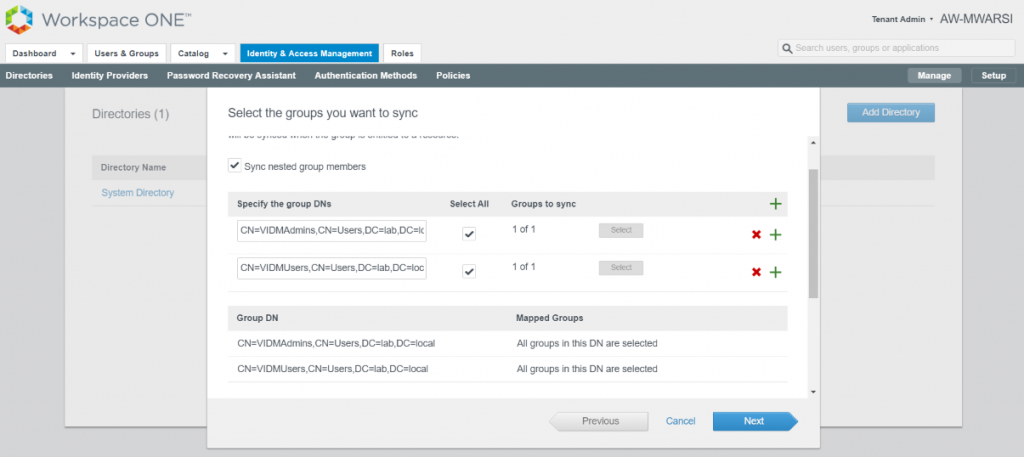Open the Users & Groups tab

pos(127,54)
